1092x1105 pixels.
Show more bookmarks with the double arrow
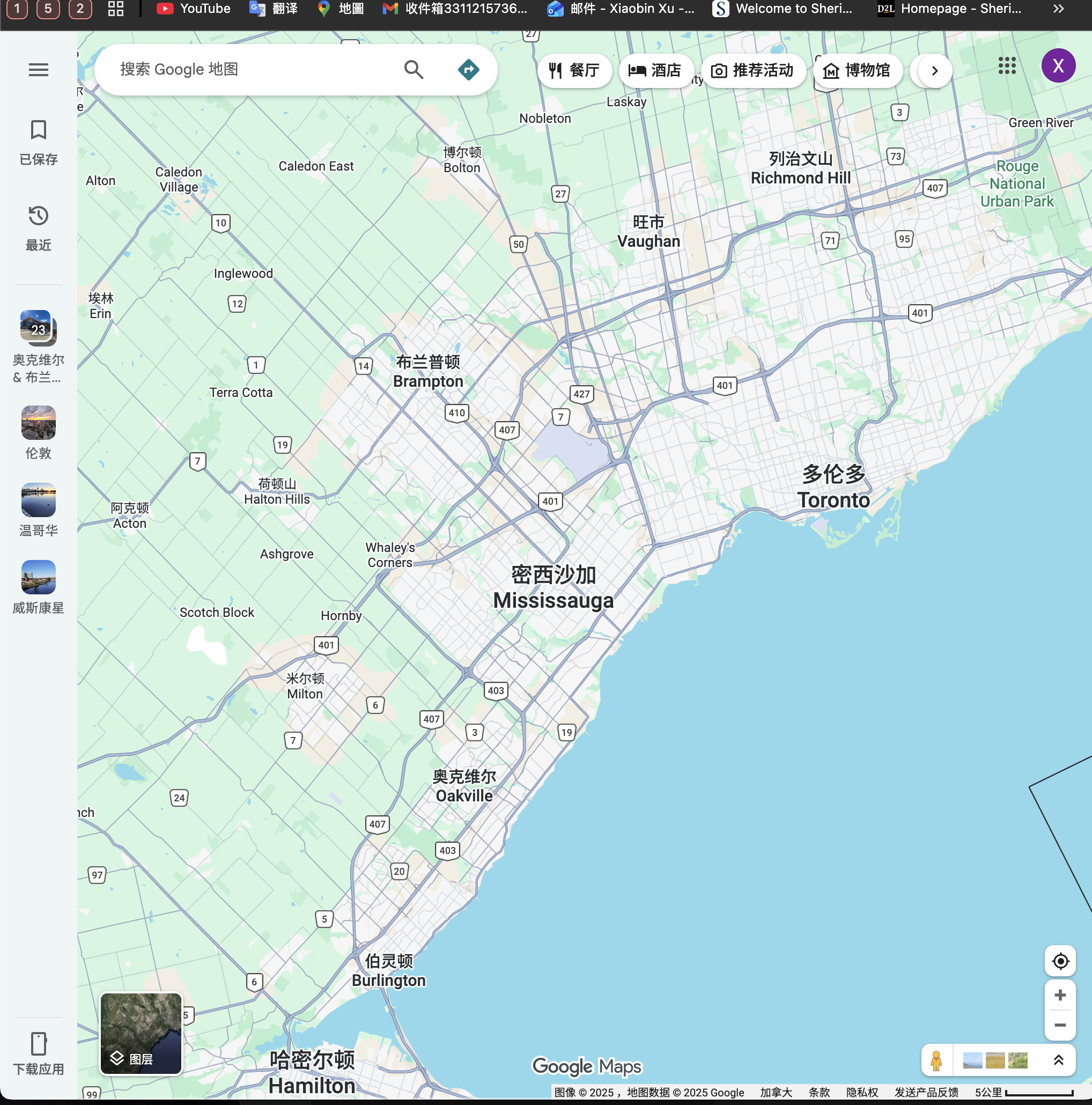click(x=1058, y=9)
